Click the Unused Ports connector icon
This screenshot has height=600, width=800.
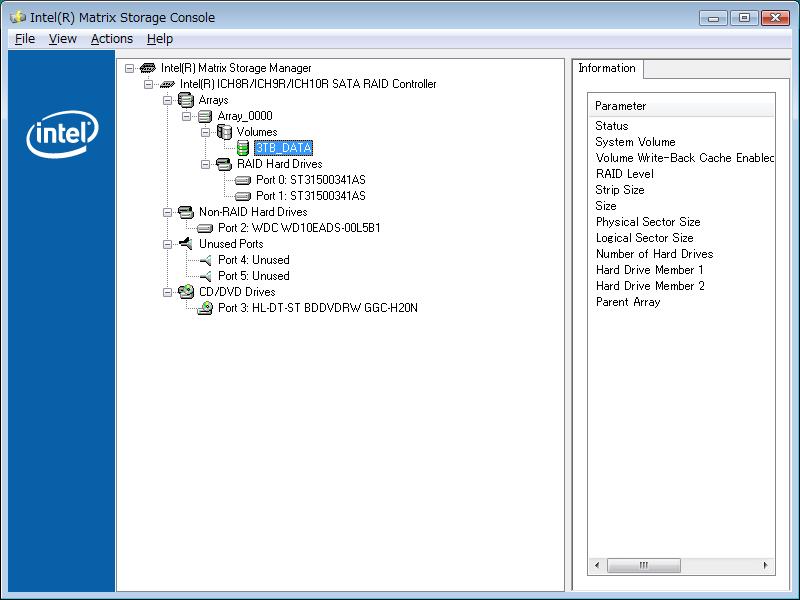[186, 244]
